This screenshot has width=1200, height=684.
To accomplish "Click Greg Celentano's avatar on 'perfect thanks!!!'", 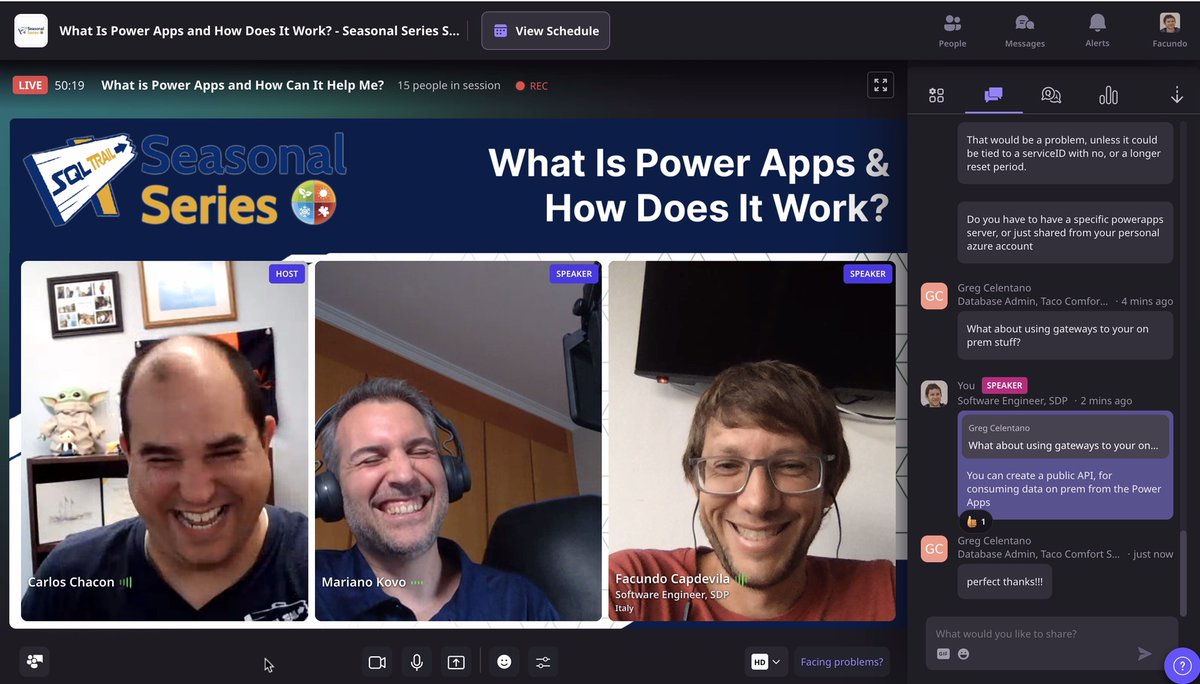I will coord(934,548).
